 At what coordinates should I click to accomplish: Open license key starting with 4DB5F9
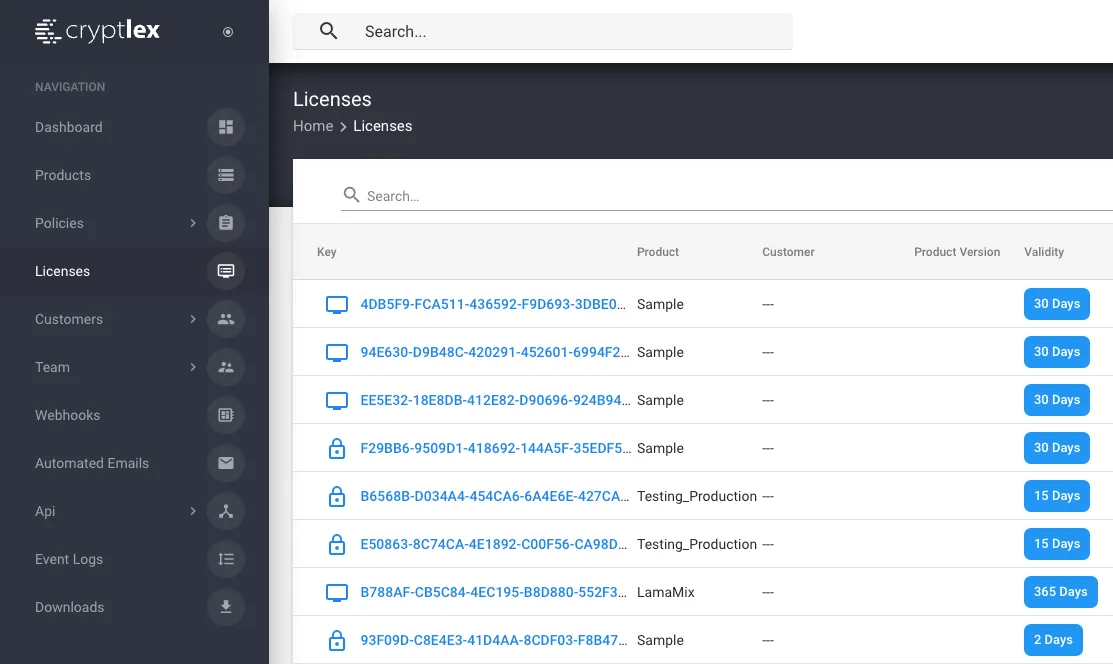point(494,304)
